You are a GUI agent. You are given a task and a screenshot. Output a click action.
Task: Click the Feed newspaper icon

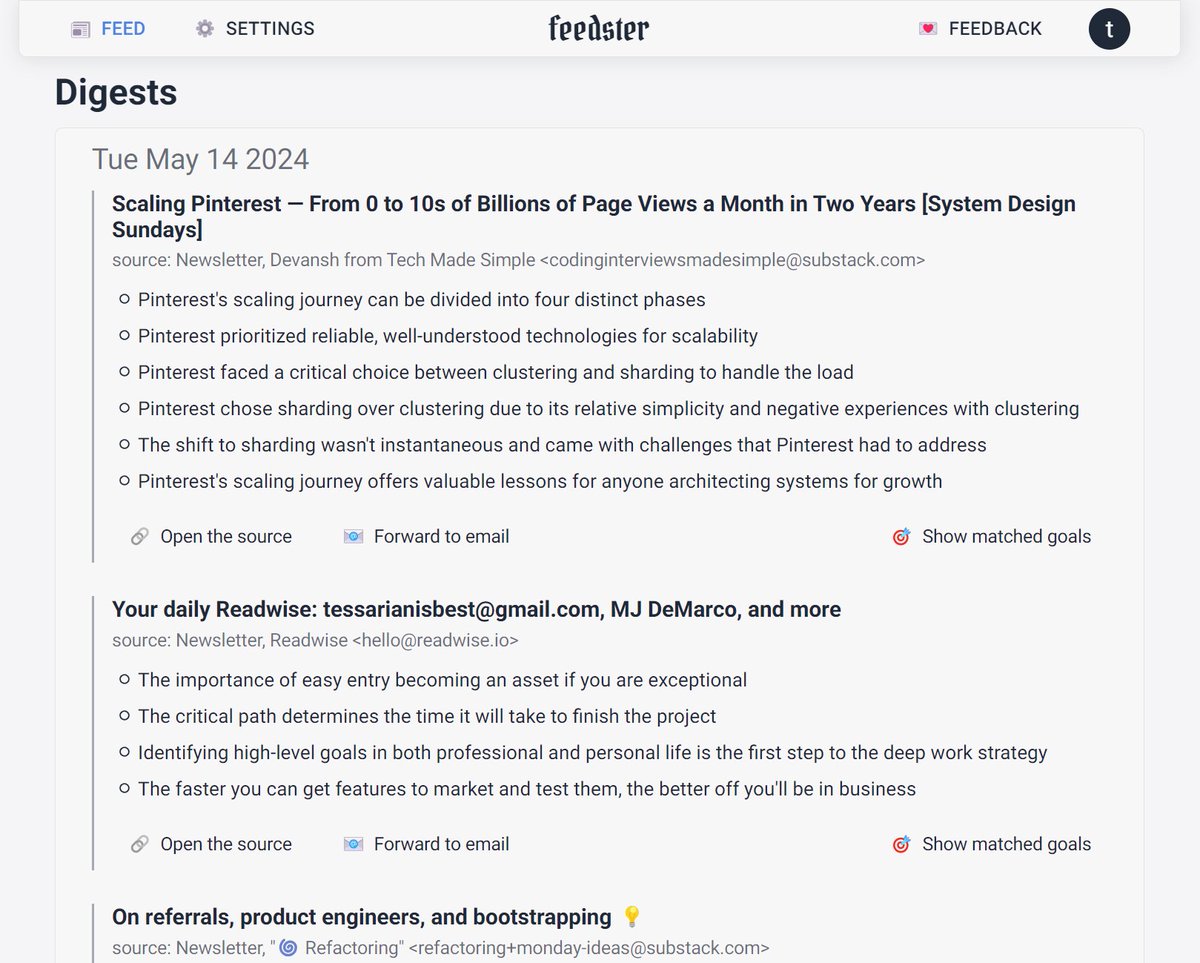(81, 29)
